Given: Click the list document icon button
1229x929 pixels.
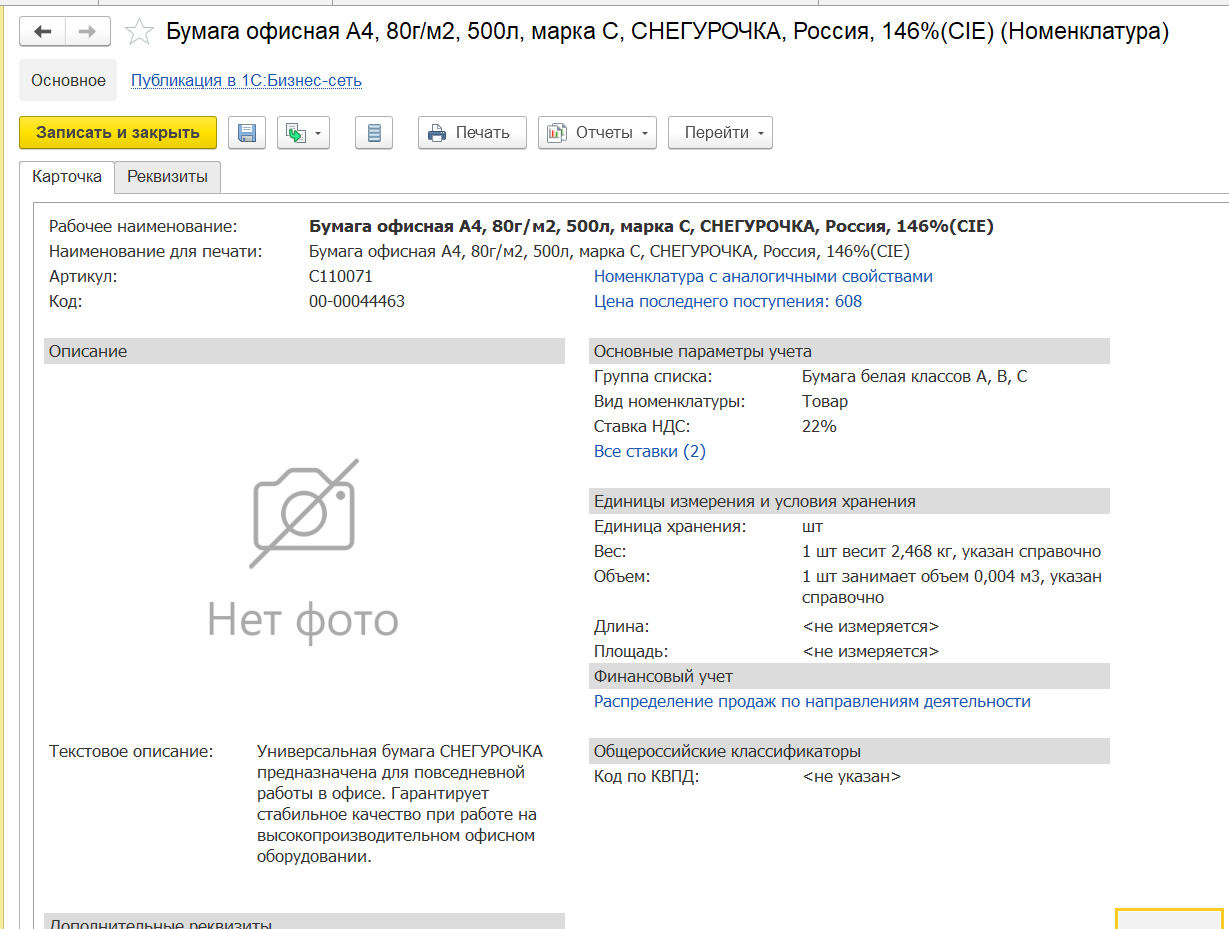Looking at the screenshot, I should (x=374, y=133).
